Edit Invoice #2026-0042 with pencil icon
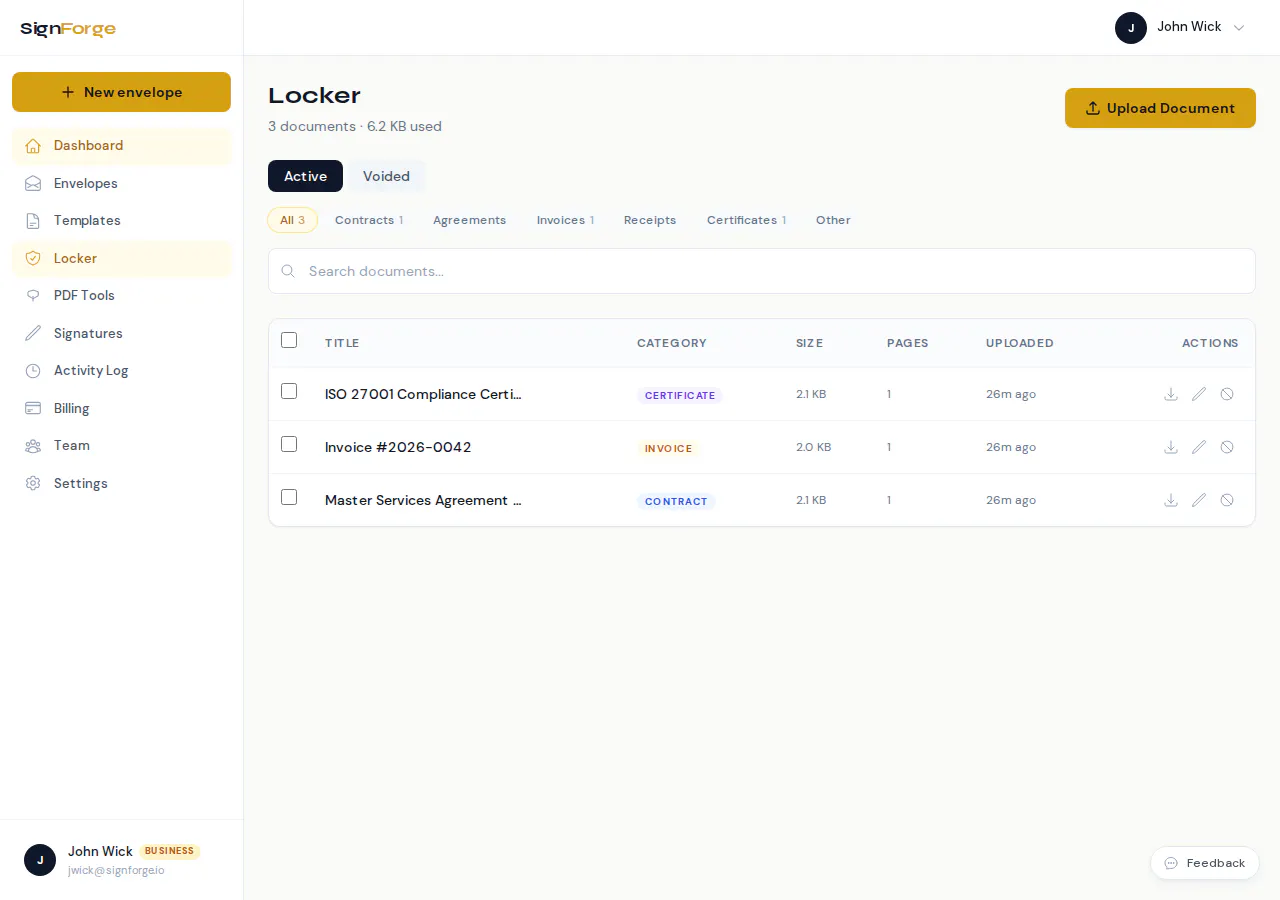Viewport: 1280px width, 900px height. 1199,447
